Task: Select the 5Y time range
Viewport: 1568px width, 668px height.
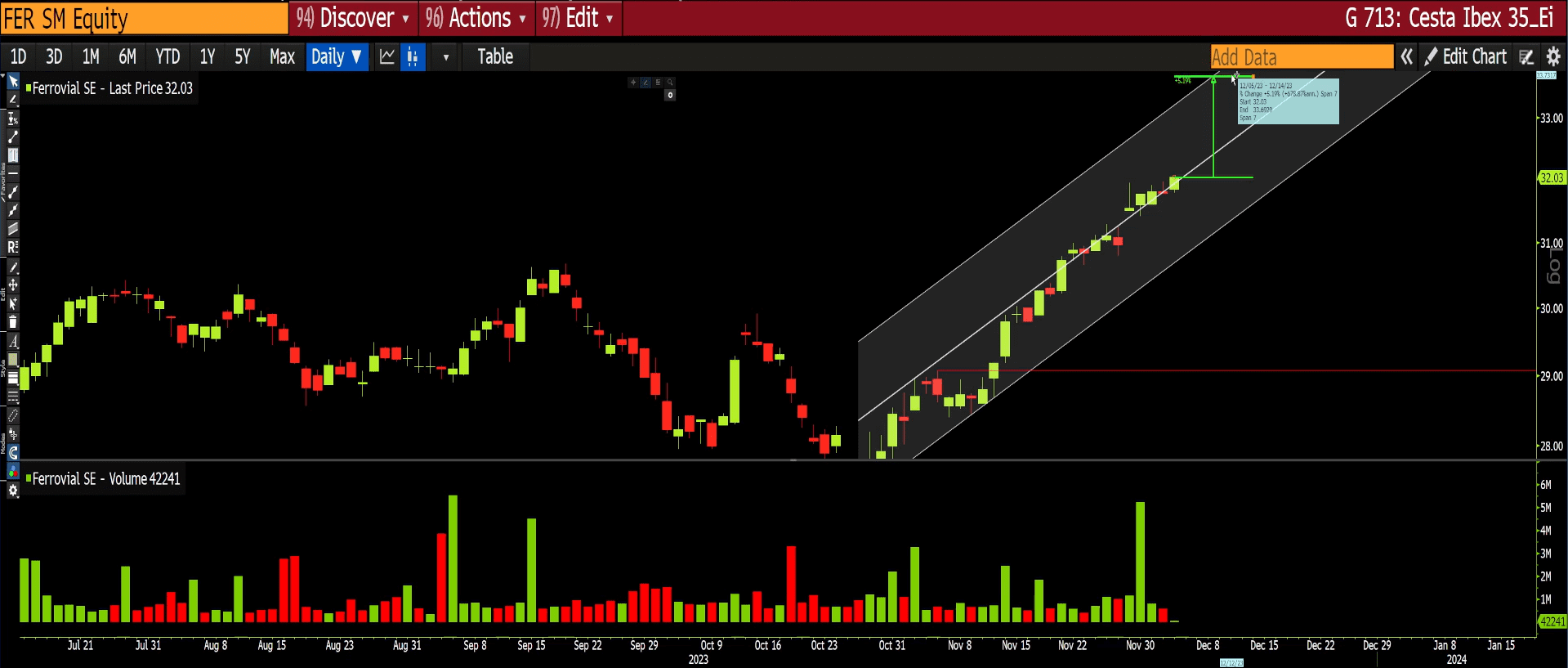Action: (243, 56)
